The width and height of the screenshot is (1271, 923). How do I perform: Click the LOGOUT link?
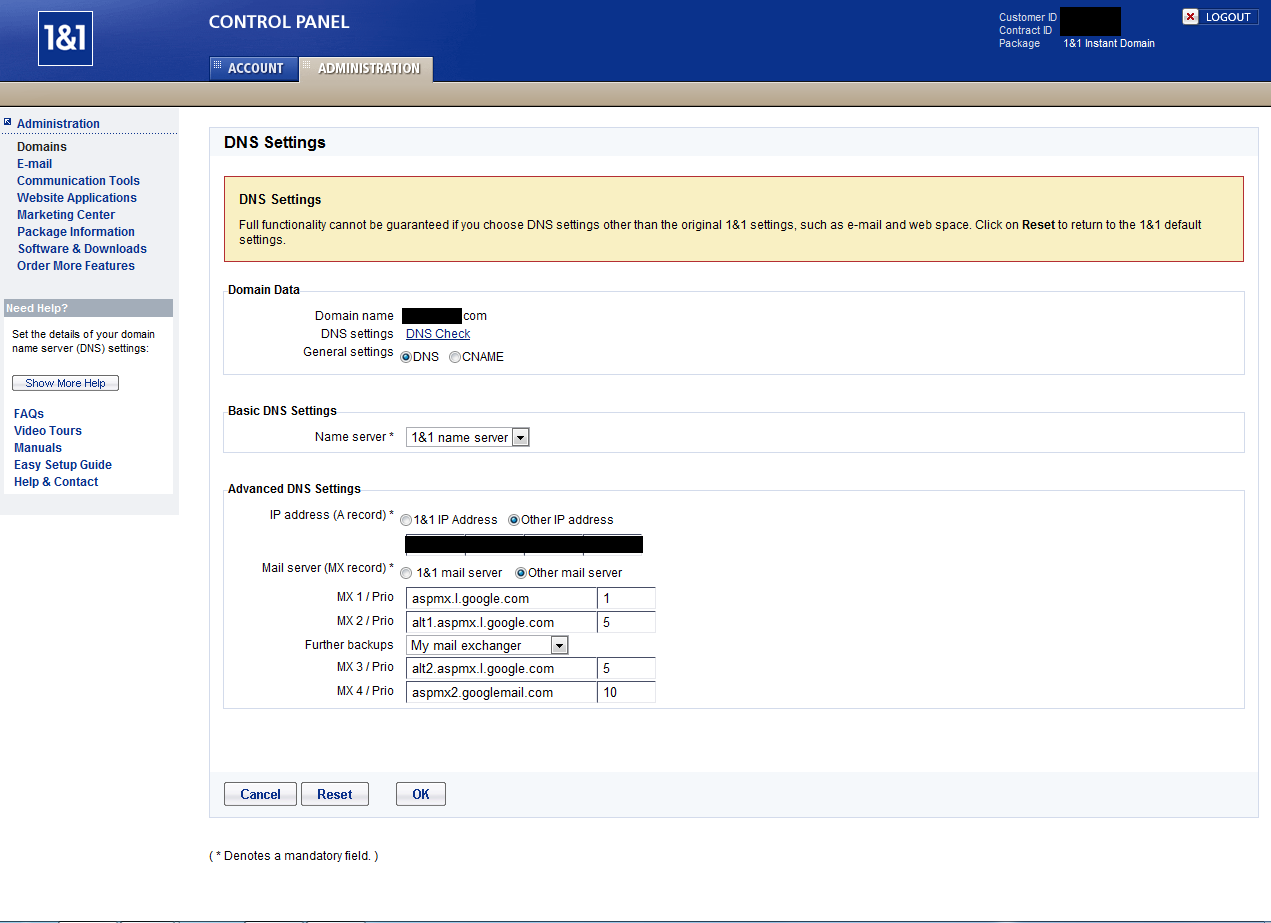[1228, 17]
